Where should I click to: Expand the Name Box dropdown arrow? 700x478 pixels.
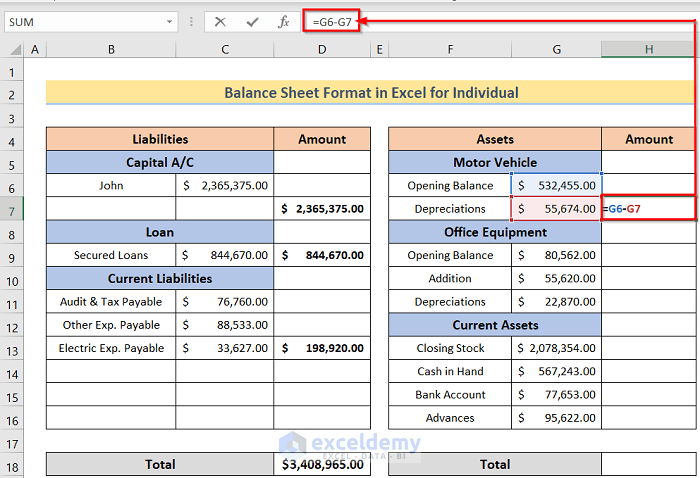[x=170, y=21]
